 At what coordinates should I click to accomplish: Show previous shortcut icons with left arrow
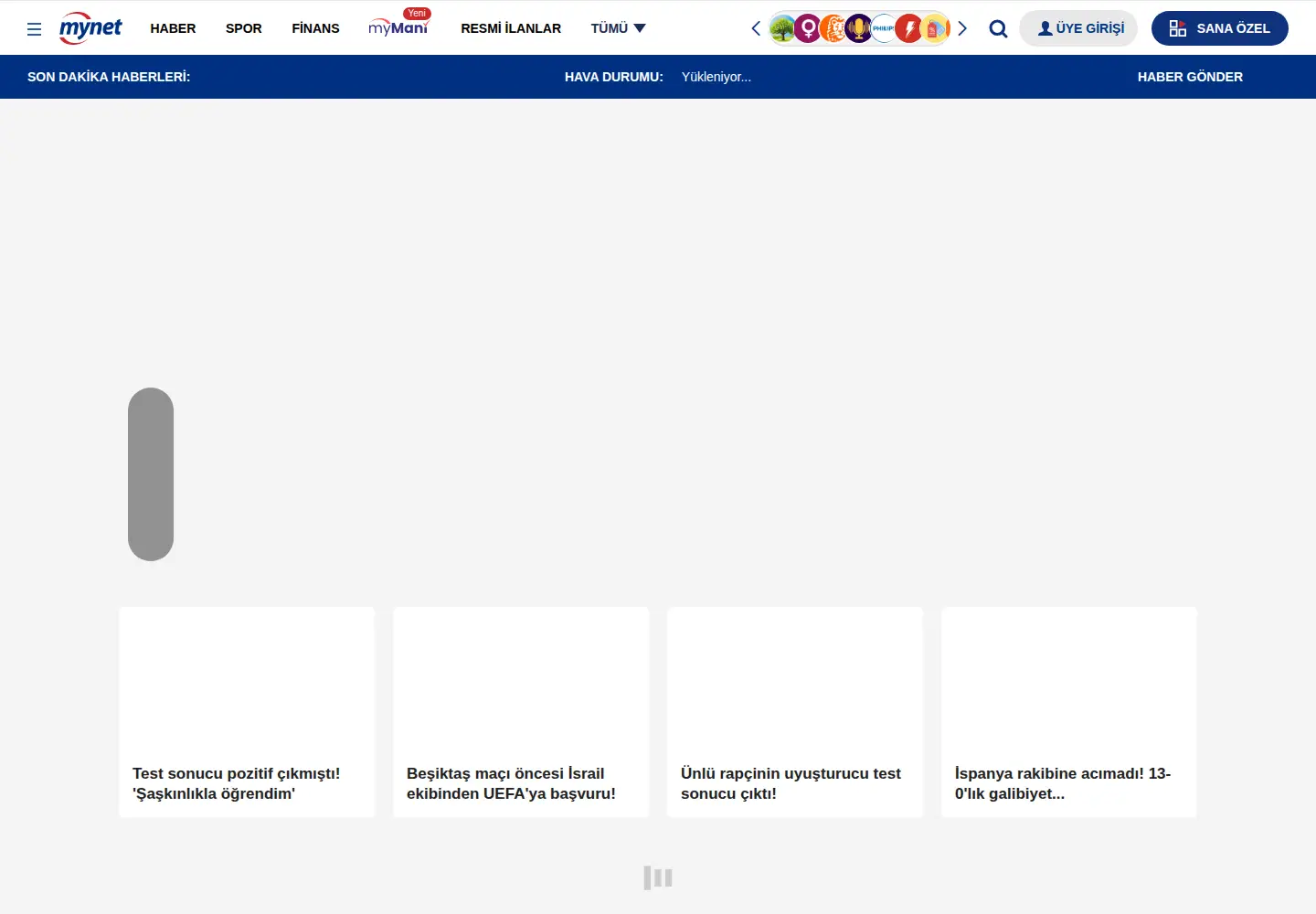pyautogui.click(x=756, y=28)
